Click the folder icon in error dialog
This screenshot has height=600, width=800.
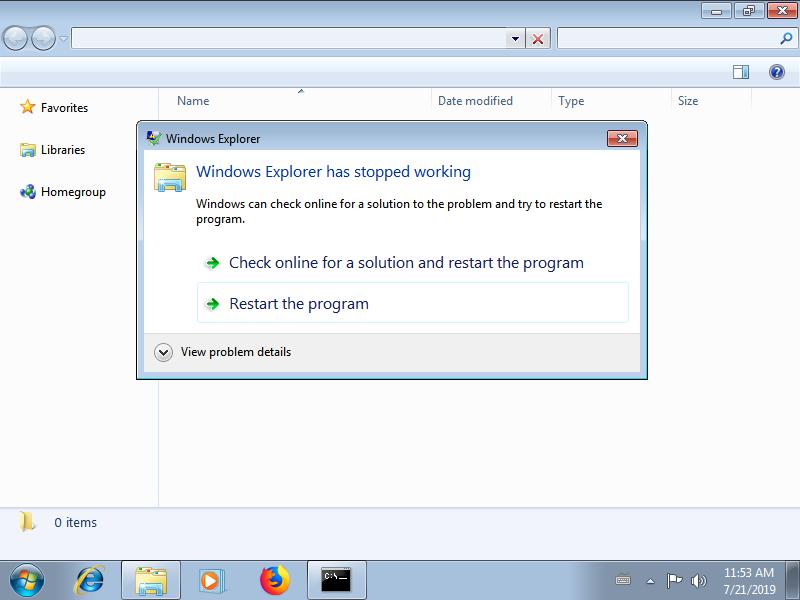tap(170, 177)
